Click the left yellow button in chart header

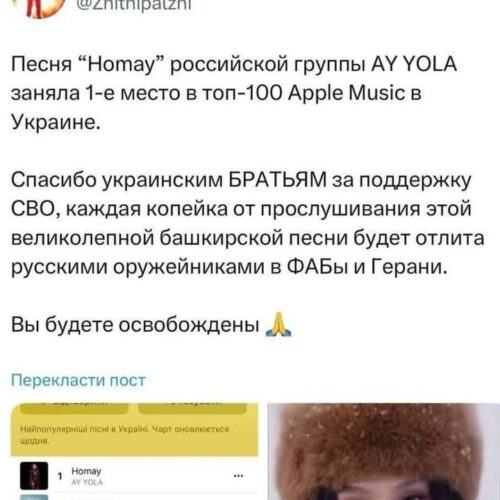74,408
